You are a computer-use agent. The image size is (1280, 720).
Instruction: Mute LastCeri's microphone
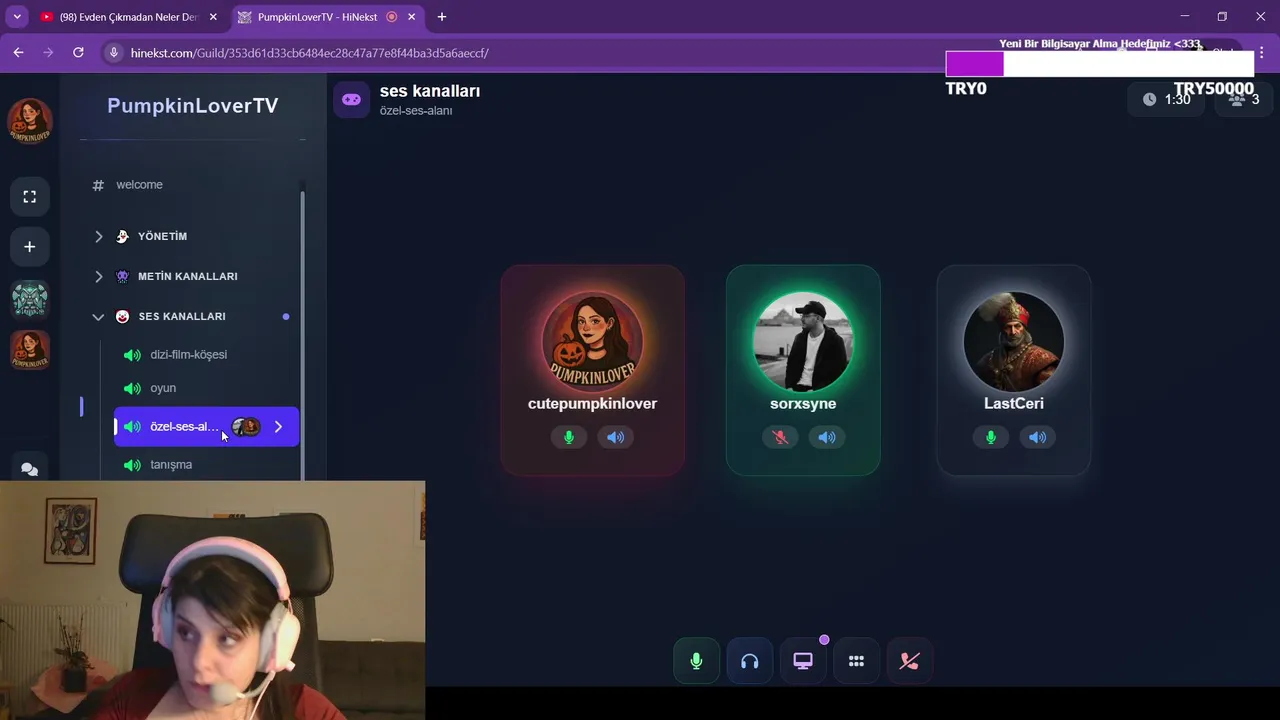tap(991, 437)
